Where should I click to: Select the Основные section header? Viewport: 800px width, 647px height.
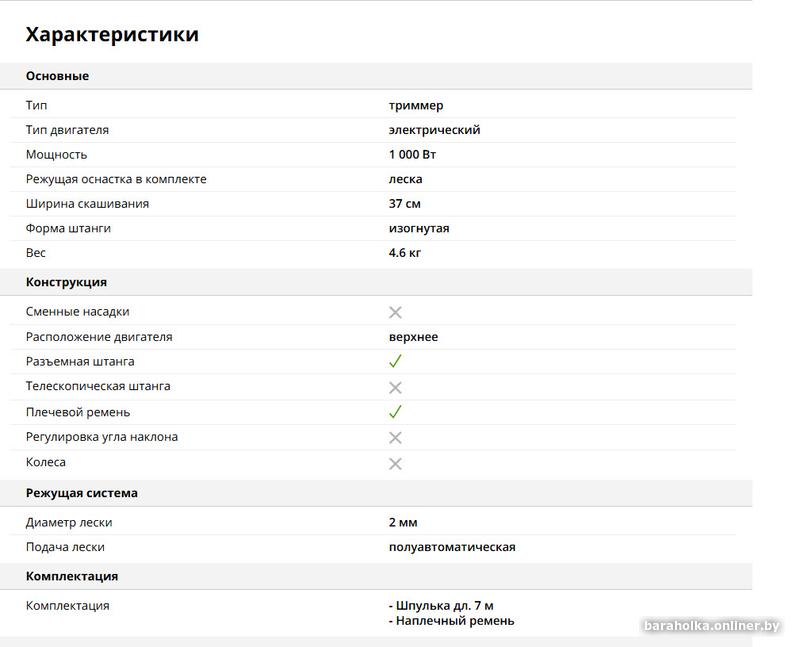57,76
